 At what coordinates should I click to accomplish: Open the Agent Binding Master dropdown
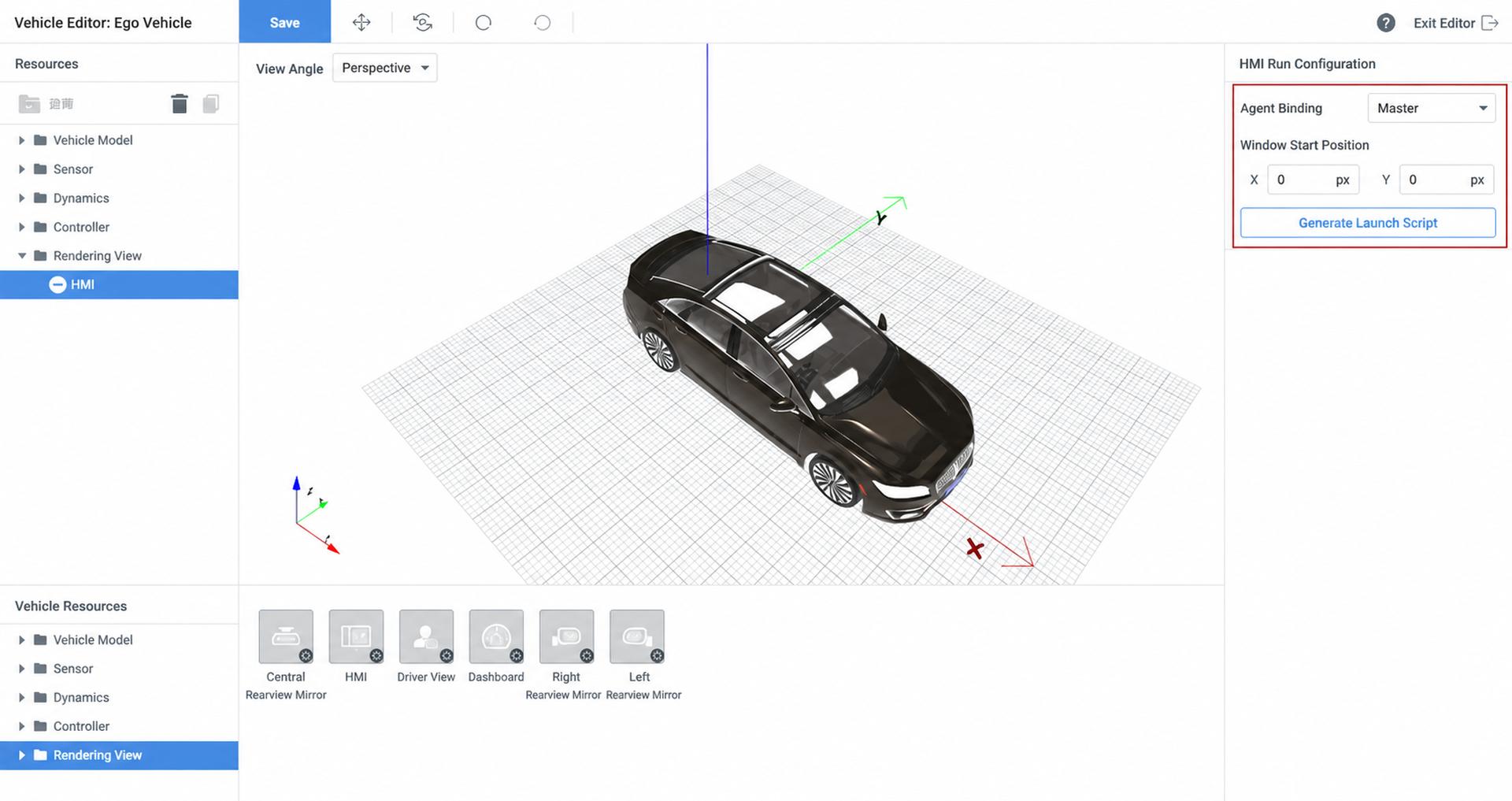click(1431, 108)
